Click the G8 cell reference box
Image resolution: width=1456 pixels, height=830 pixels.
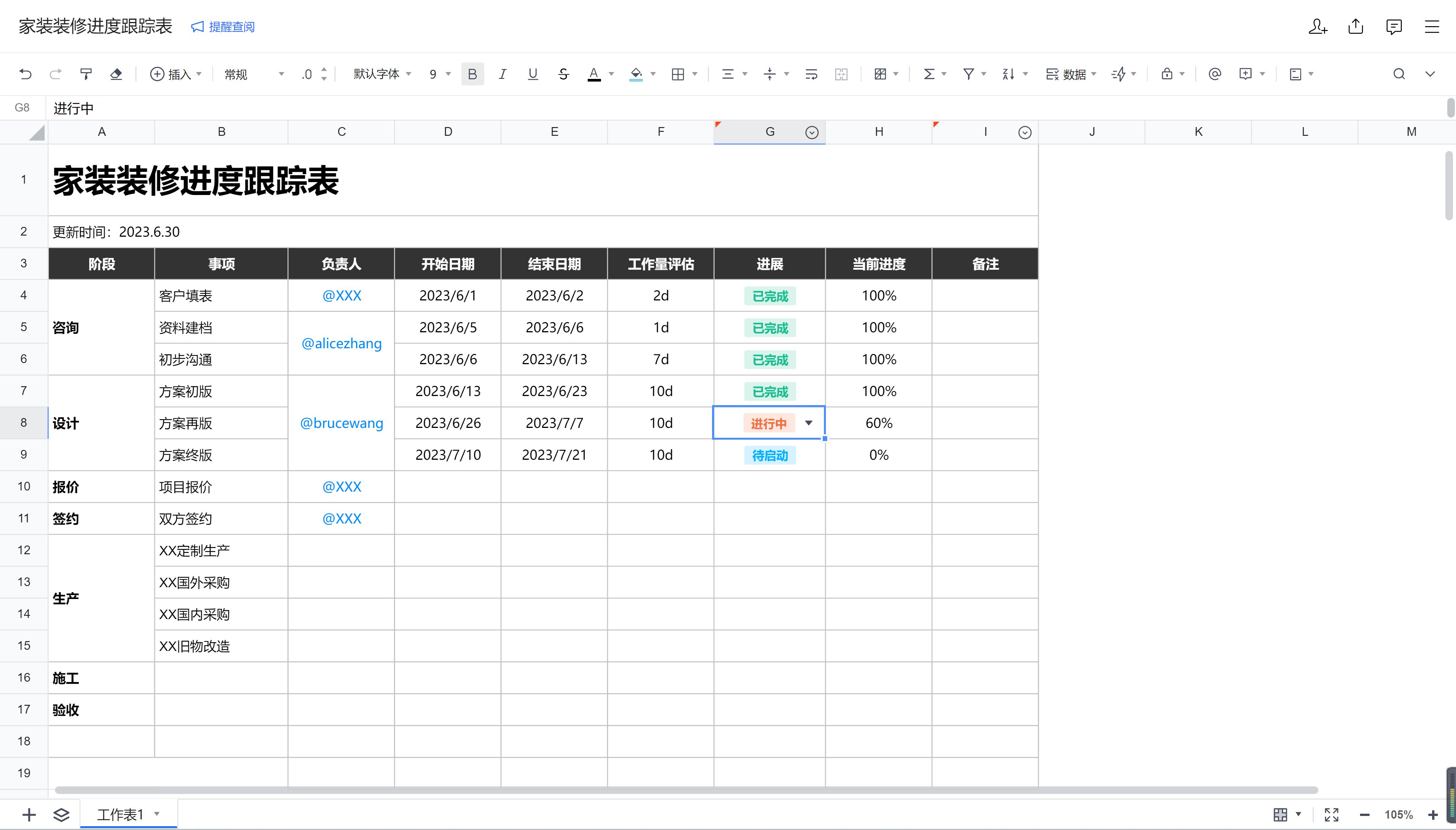[x=22, y=108]
